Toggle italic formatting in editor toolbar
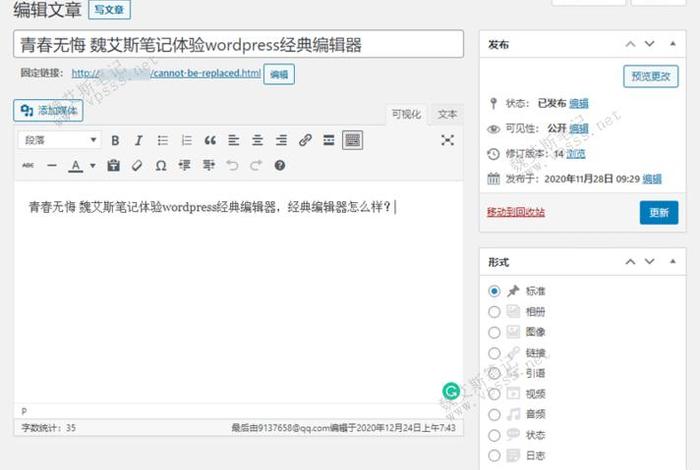 [138, 141]
